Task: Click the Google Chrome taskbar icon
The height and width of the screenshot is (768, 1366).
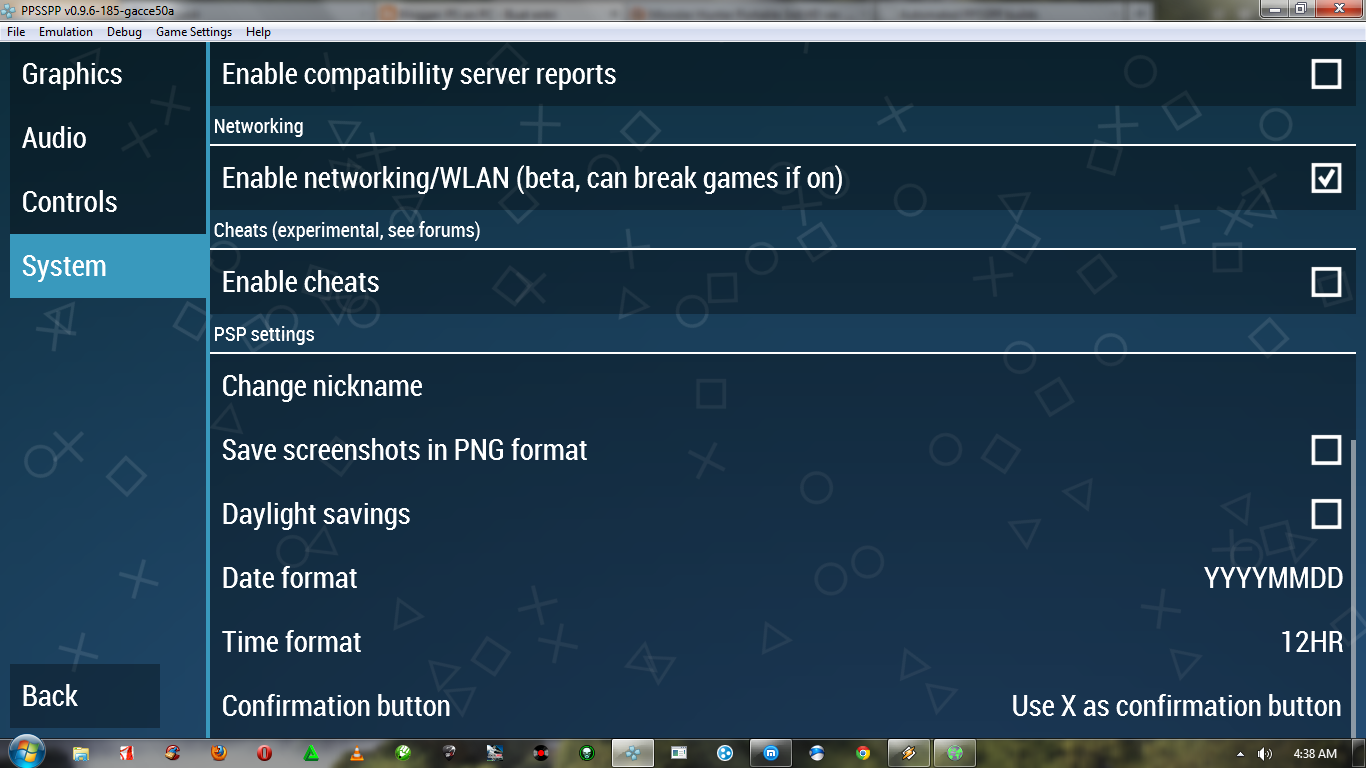Action: (x=863, y=753)
